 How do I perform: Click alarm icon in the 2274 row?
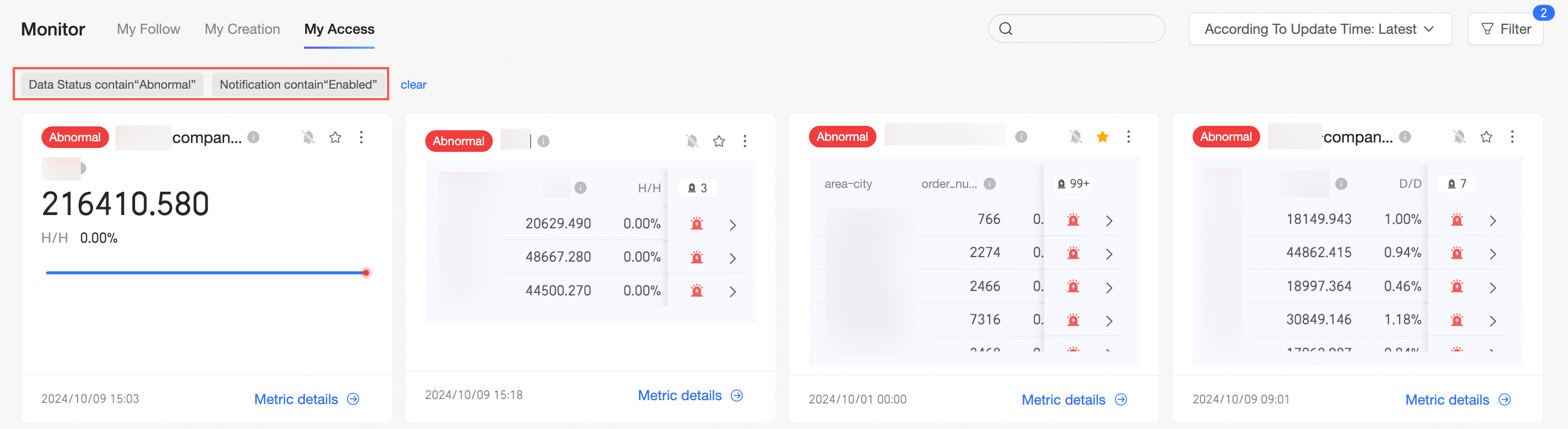1073,252
